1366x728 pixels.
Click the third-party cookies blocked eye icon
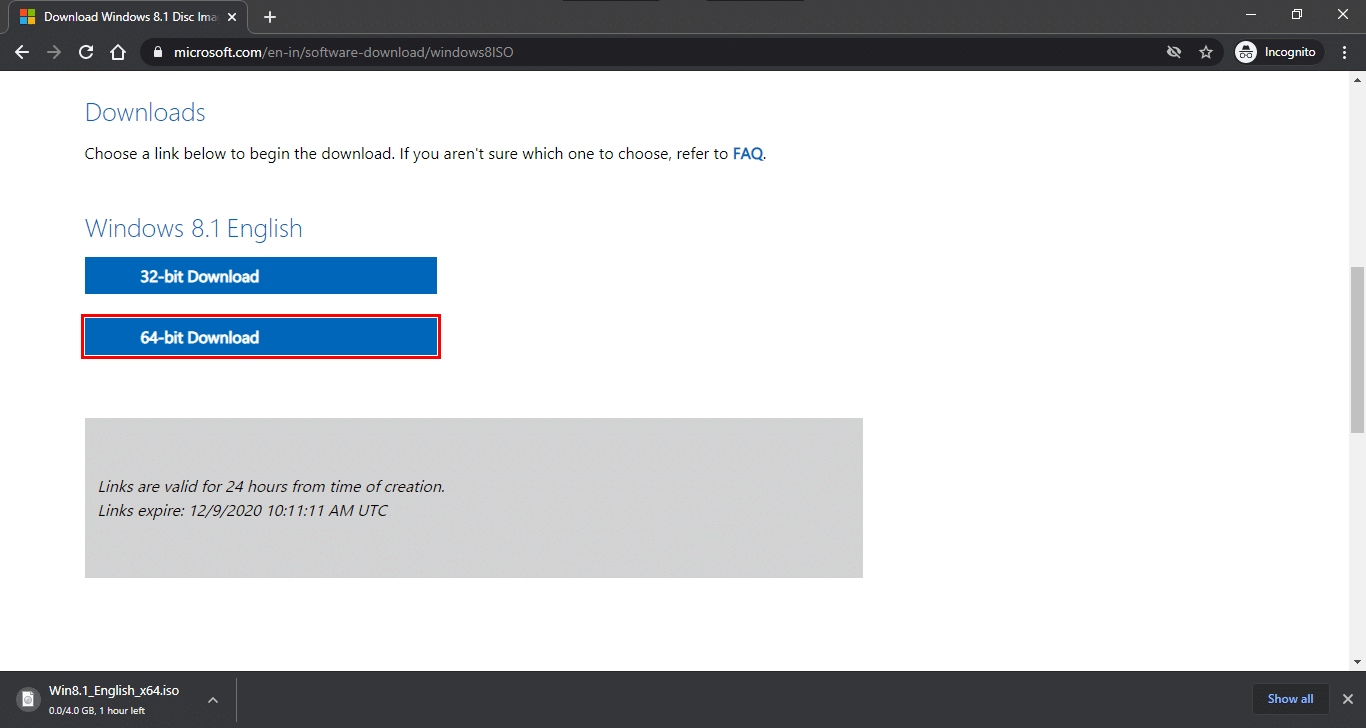(1174, 52)
